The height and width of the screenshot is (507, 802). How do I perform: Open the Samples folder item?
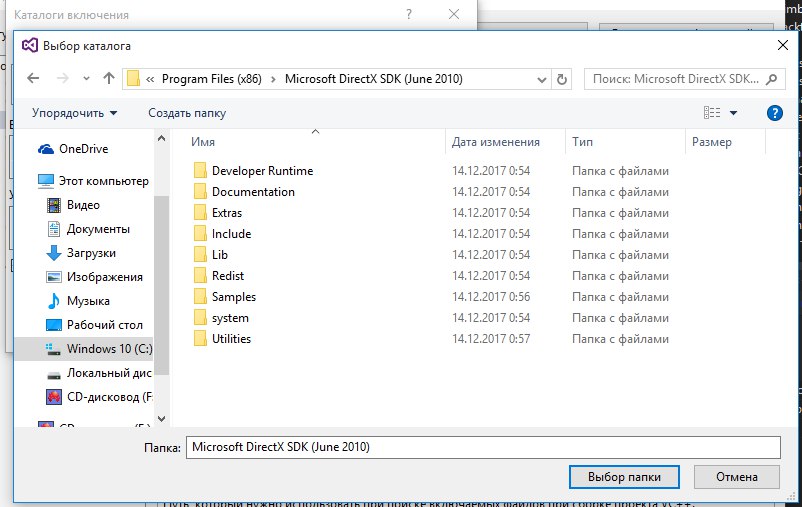pyautogui.click(x=233, y=297)
